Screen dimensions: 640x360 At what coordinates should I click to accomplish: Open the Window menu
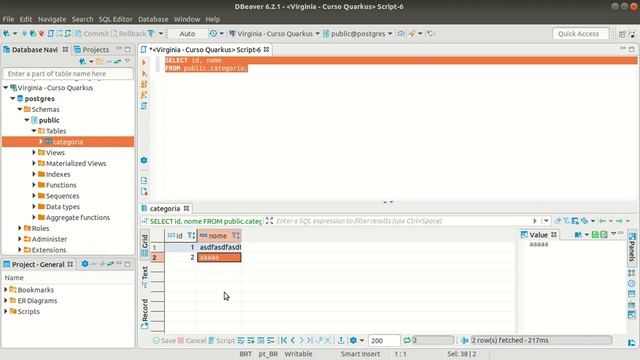[x=187, y=19]
